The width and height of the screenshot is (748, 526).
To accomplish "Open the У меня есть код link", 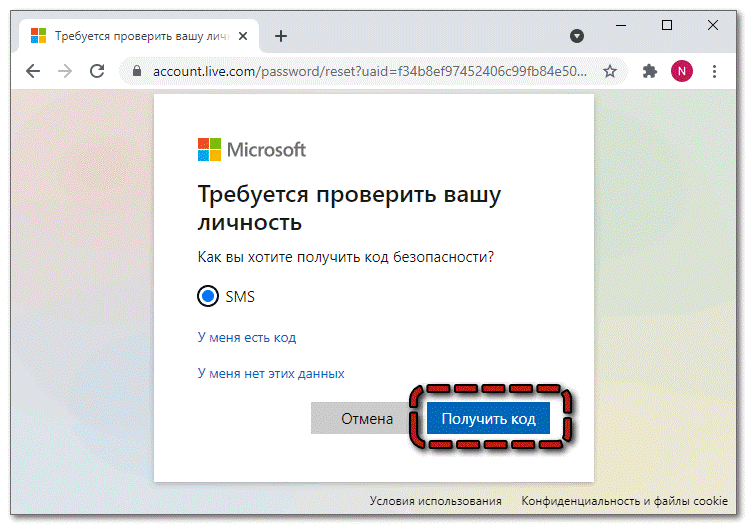I will tap(247, 338).
